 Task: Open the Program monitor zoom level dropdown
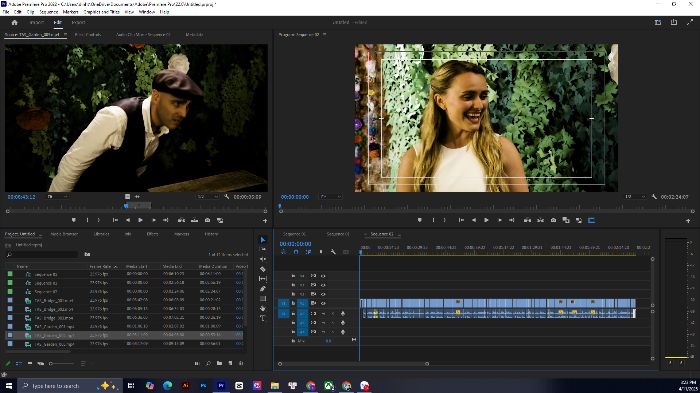click(330, 196)
